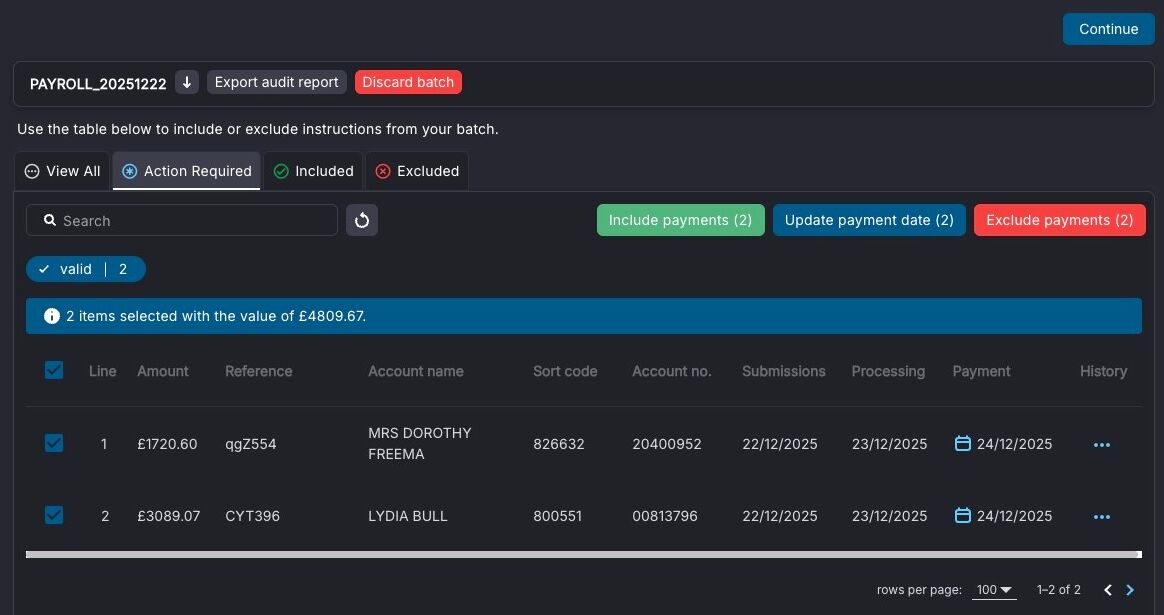Click the Account name column header
Image resolution: width=1164 pixels, height=615 pixels.
pyautogui.click(x=416, y=371)
